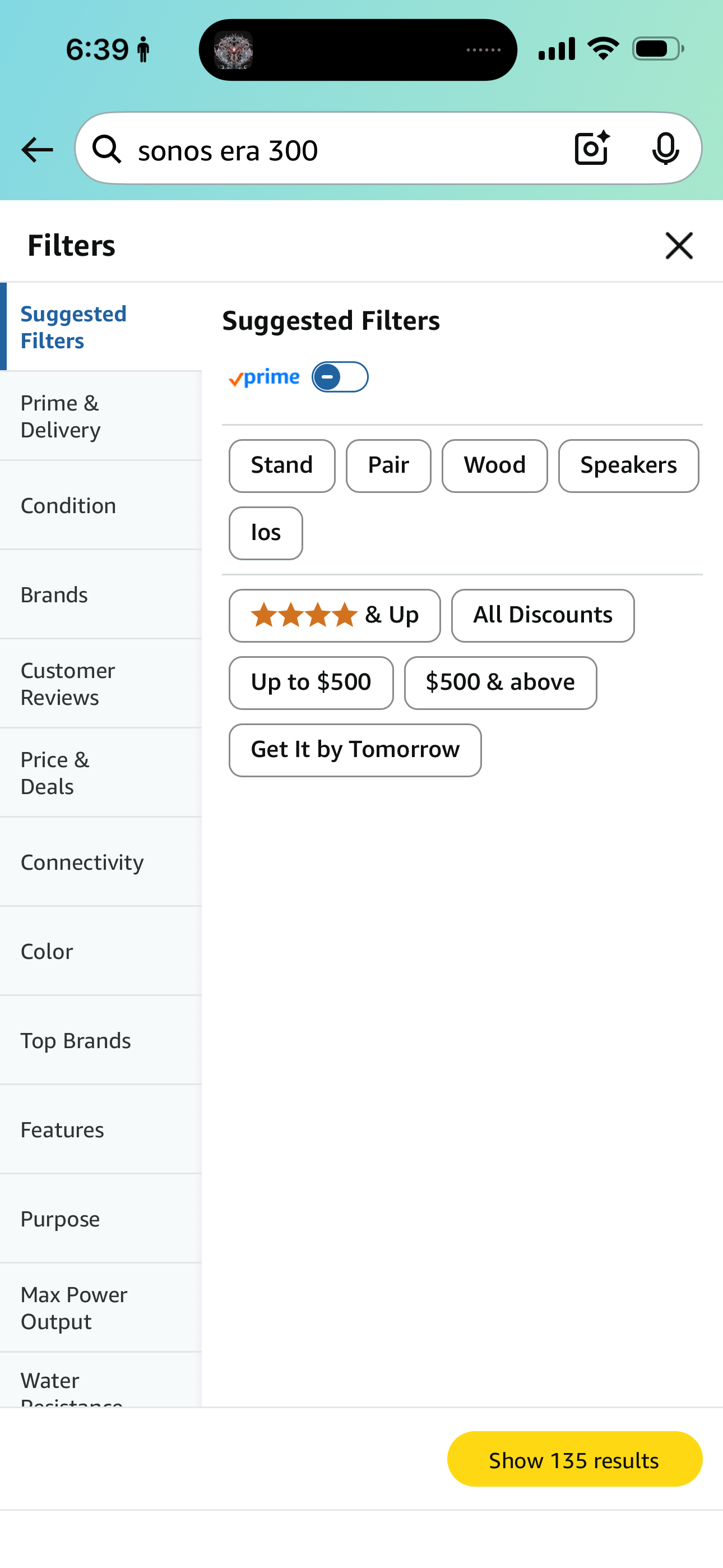Open the Brands filter category
The width and height of the screenshot is (723, 1568).
coord(101,594)
